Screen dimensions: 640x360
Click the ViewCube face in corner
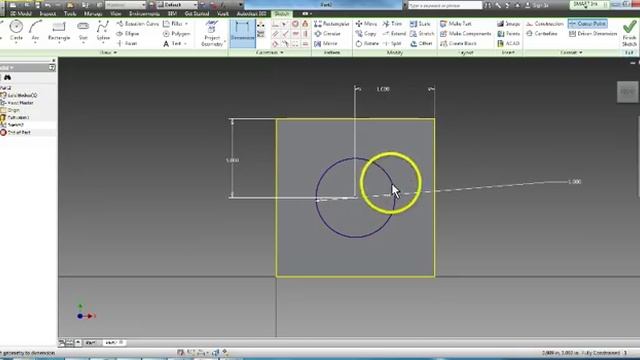pos(627,92)
